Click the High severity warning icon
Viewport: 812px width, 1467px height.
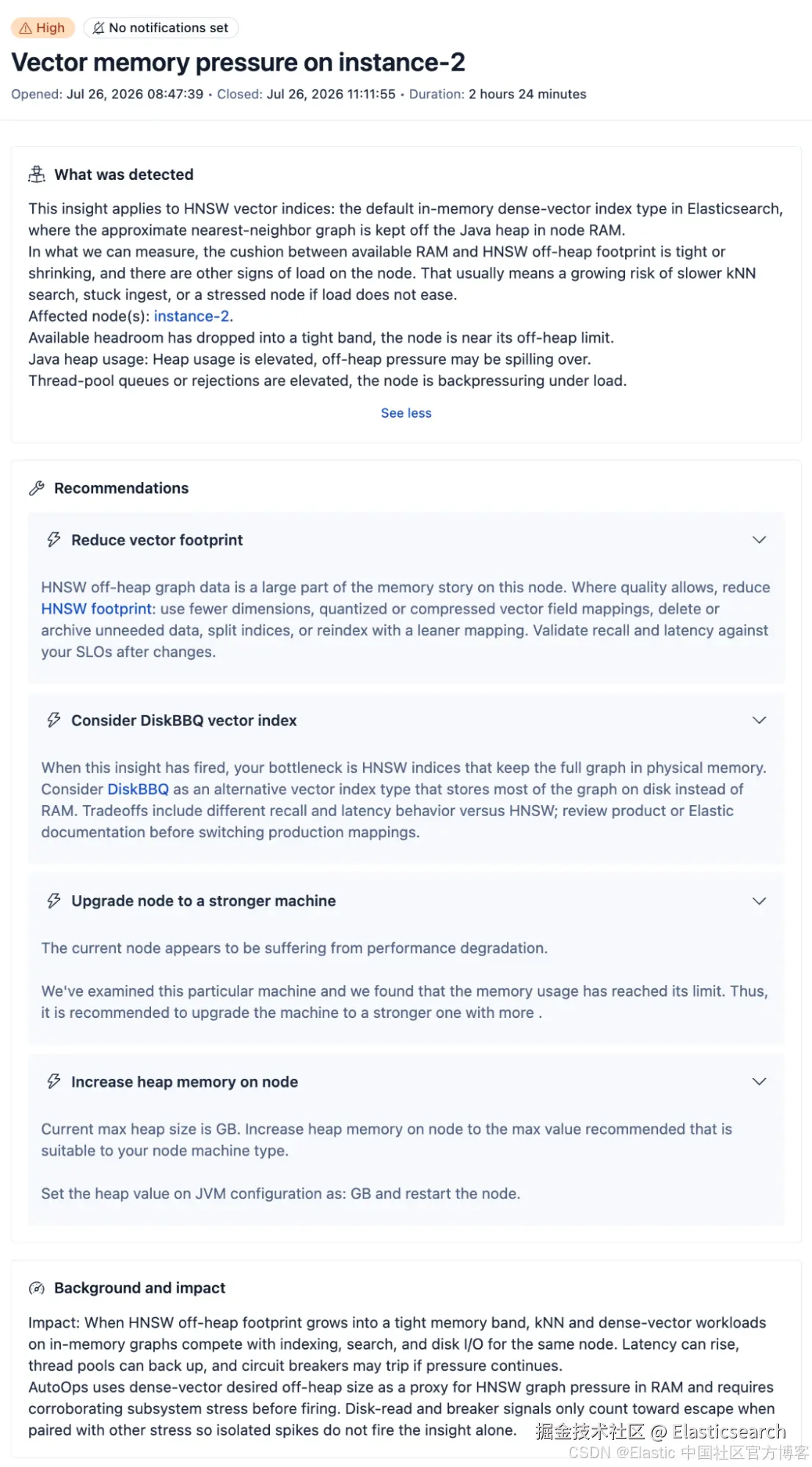(26, 28)
